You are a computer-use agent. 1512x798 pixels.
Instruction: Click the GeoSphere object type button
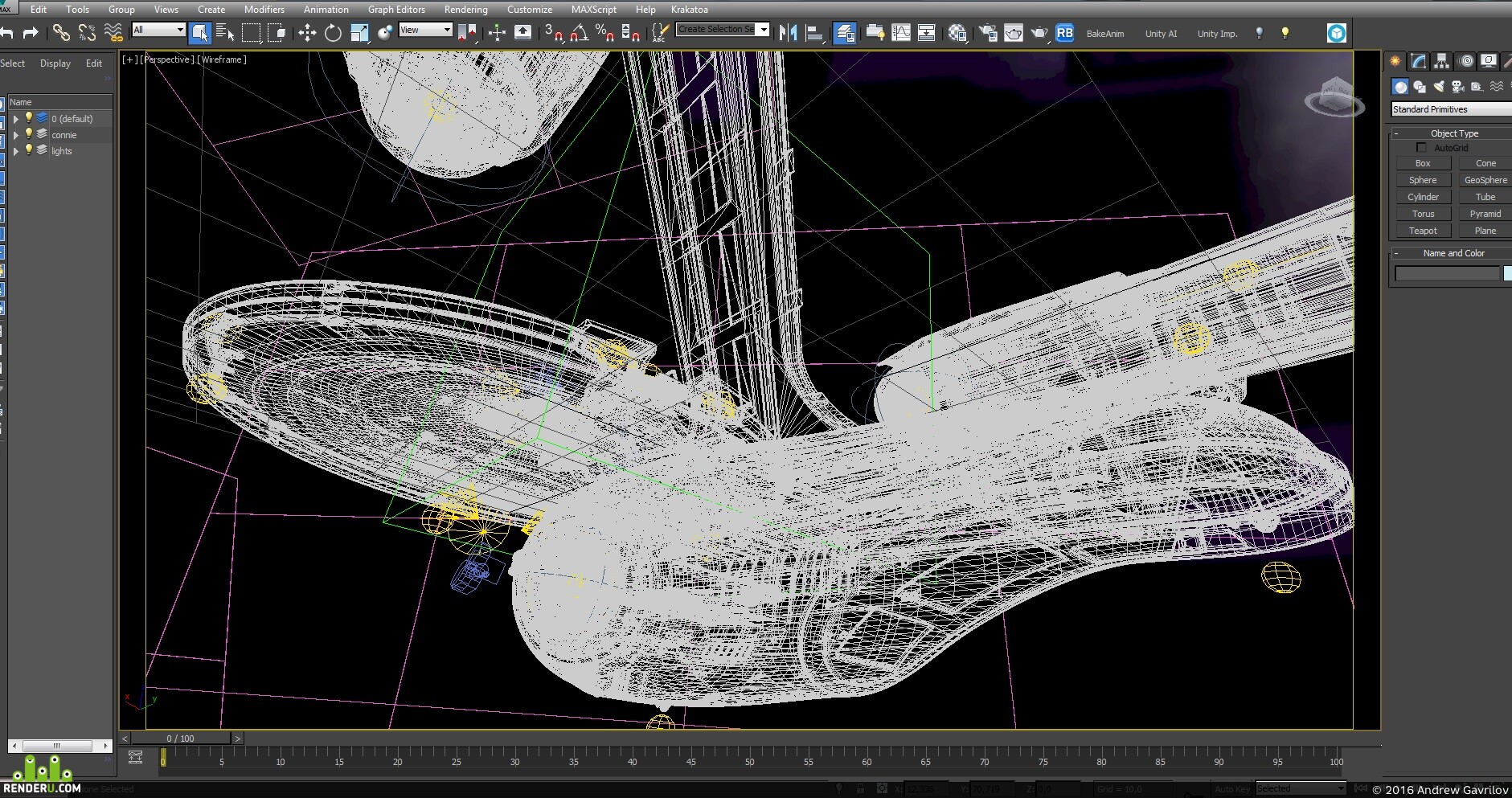pyautogui.click(x=1485, y=180)
